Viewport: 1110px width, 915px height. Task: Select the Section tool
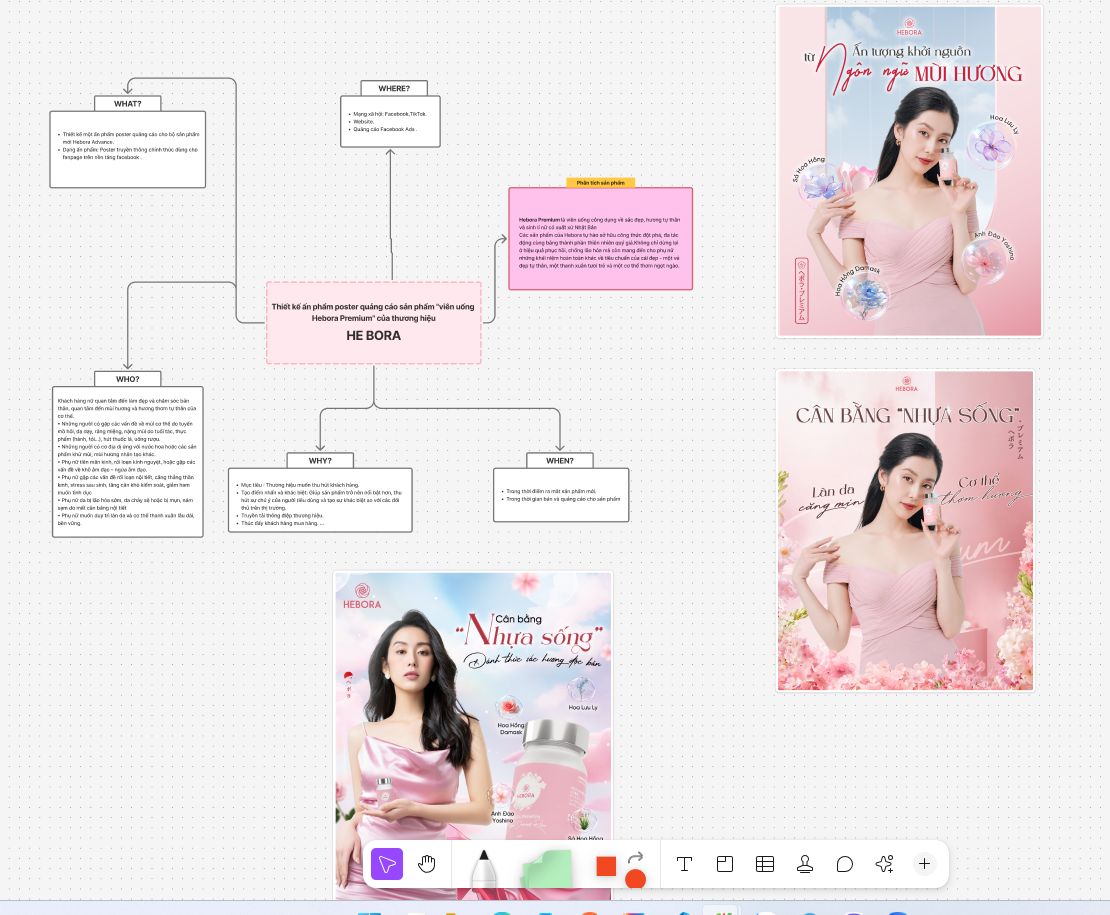pyautogui.click(x=725, y=864)
